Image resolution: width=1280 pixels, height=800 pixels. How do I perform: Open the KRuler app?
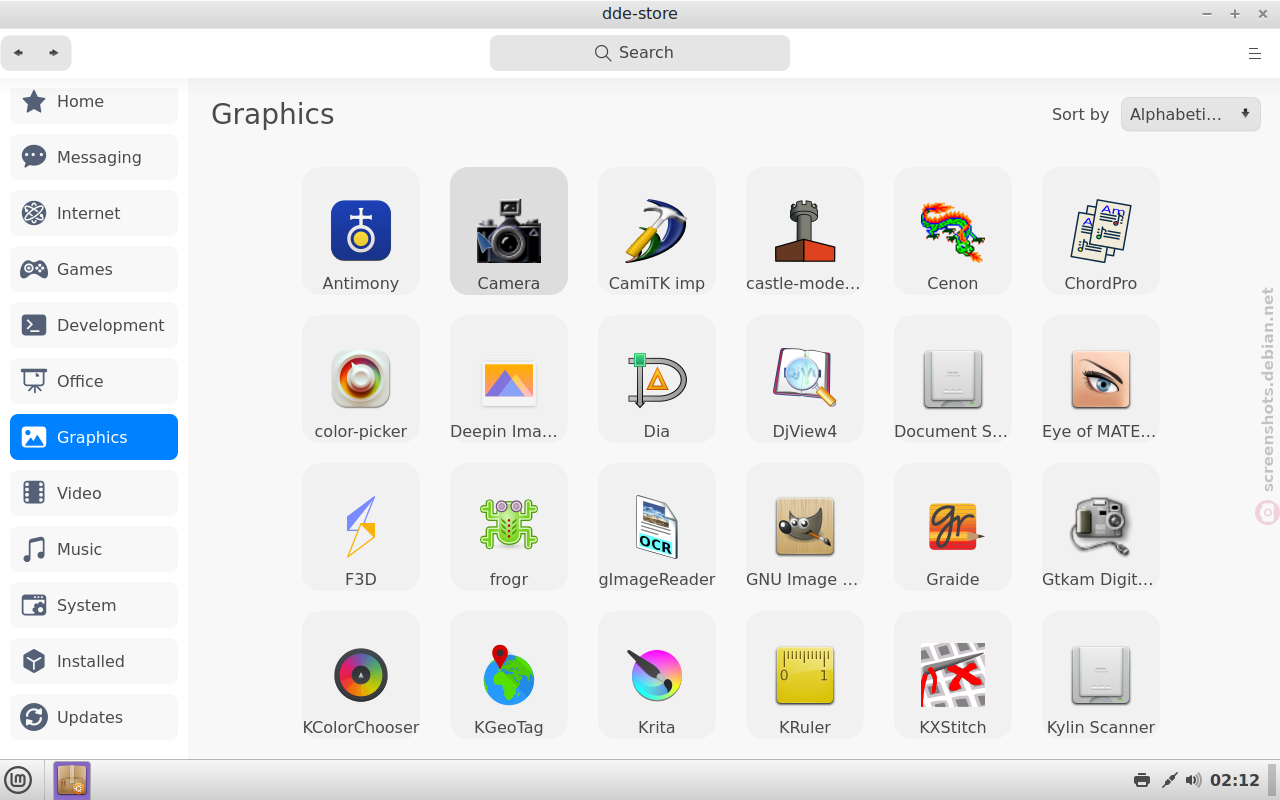pos(805,675)
